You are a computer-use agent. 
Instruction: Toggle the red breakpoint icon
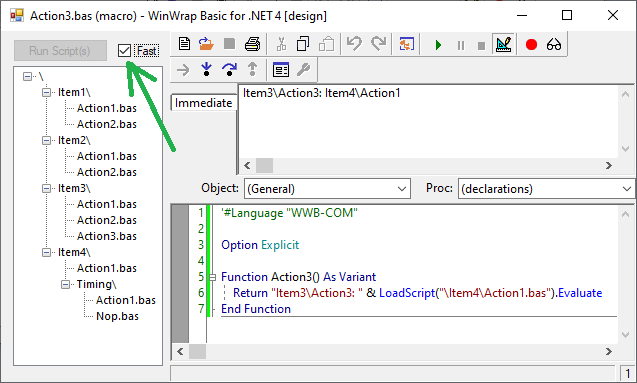[531, 44]
